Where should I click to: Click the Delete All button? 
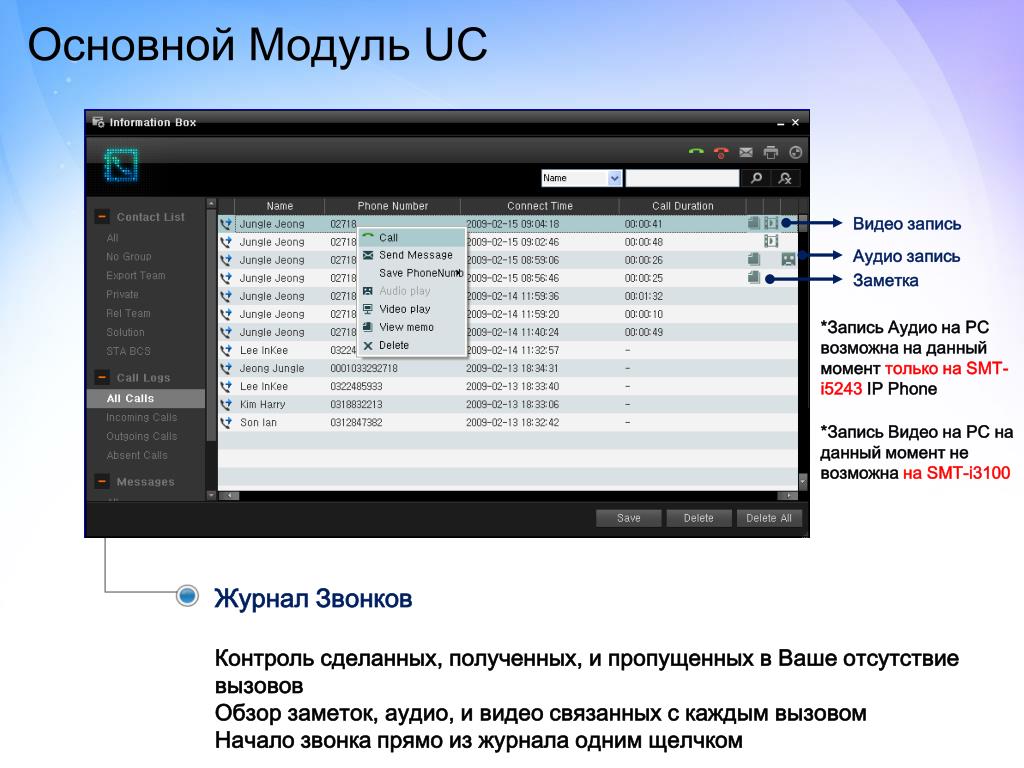(769, 518)
